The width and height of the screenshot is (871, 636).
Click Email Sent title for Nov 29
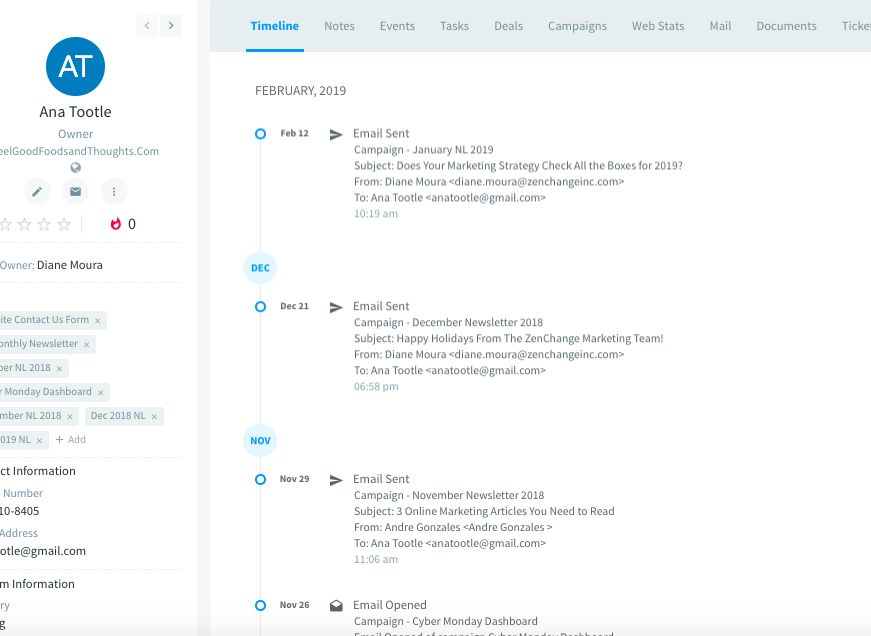pos(381,479)
